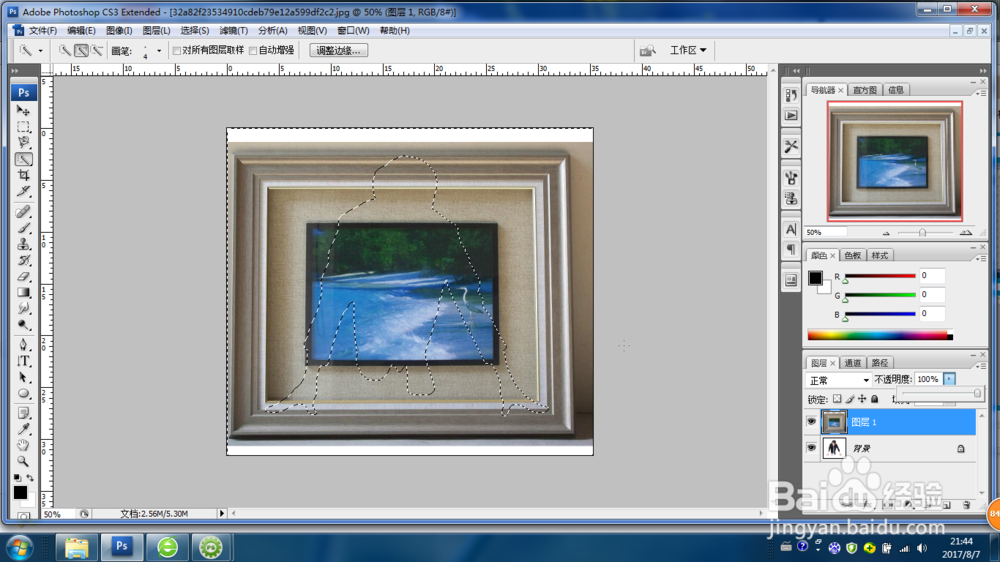Viewport: 1000px width, 562px height.
Task: Select the Move tool
Action: (x=24, y=110)
